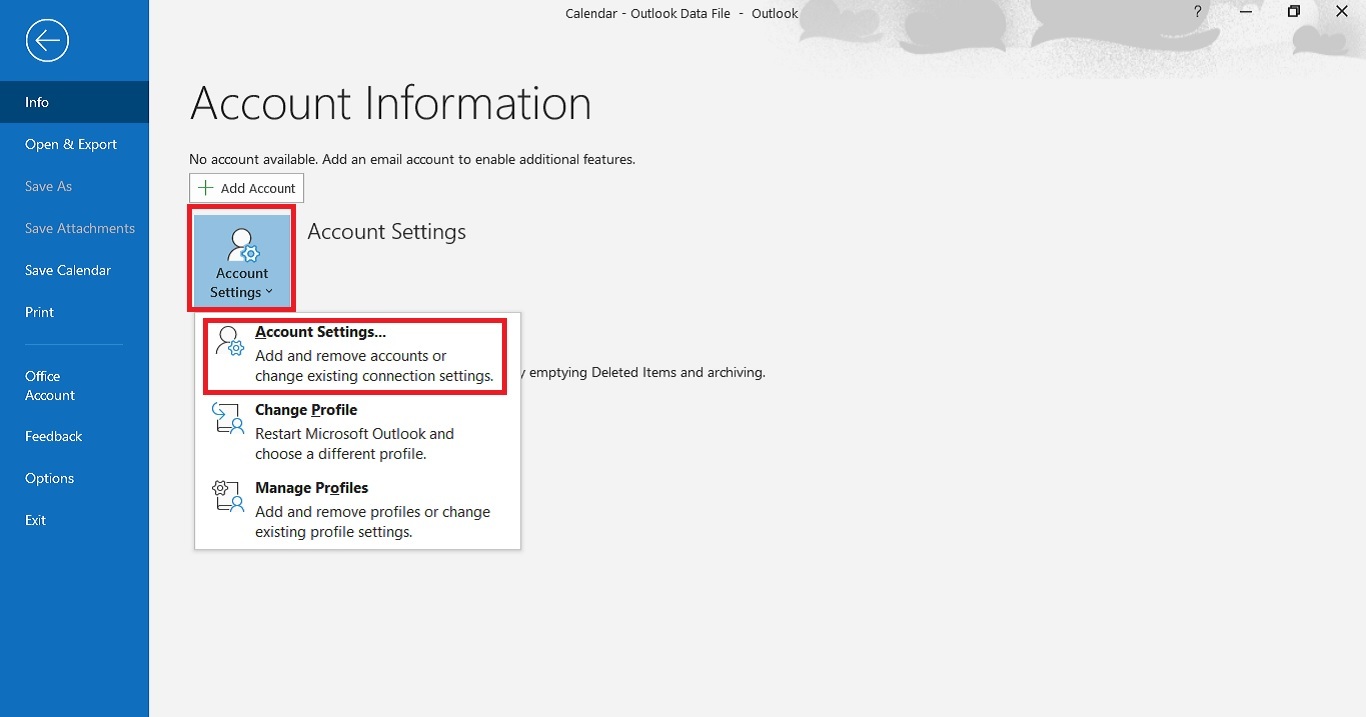Click the Manage Profiles icon
Screen dimensions: 1366x717
tap(230, 497)
